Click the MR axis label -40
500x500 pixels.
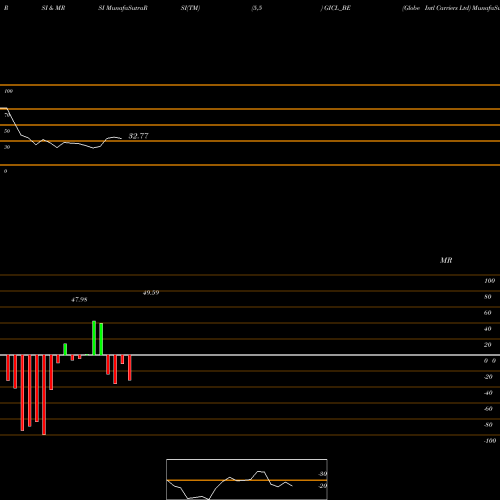(488, 393)
